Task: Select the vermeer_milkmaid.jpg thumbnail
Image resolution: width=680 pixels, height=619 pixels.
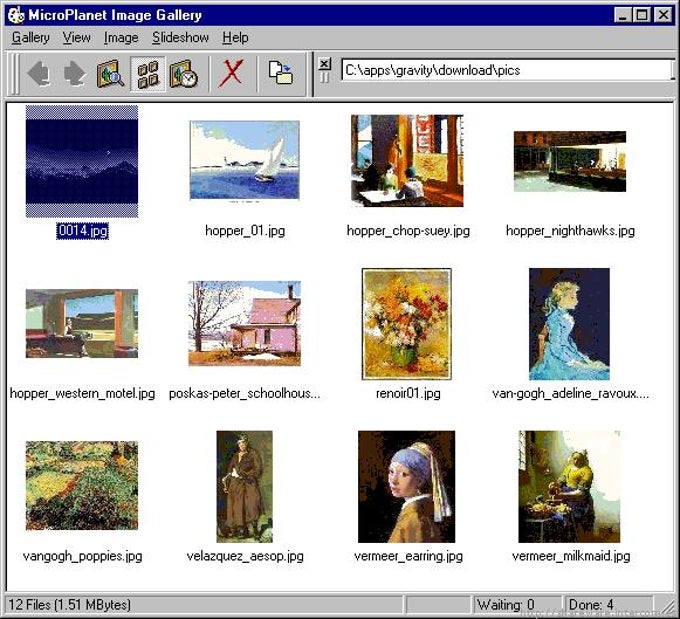Action: [x=569, y=486]
